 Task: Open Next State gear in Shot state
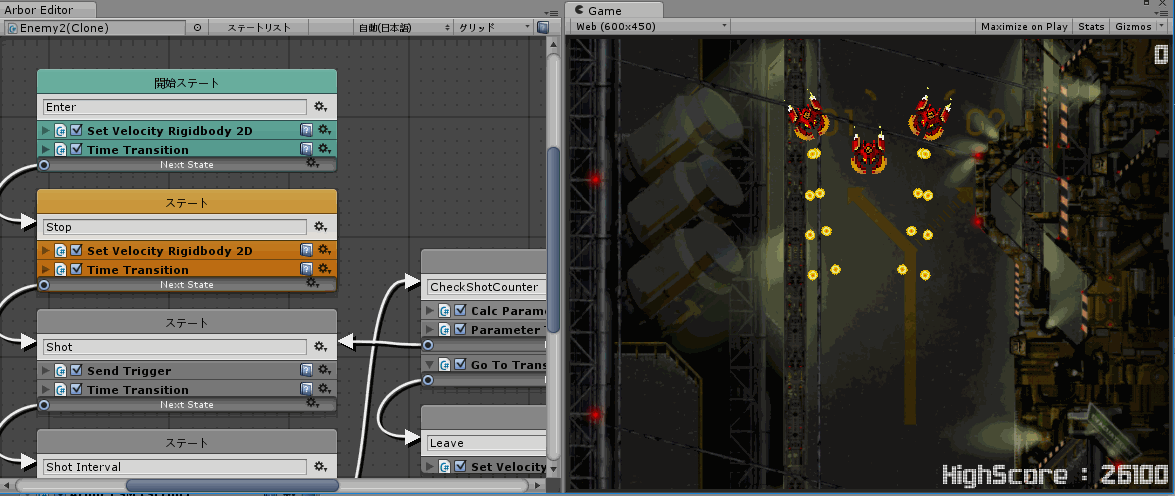(x=314, y=403)
